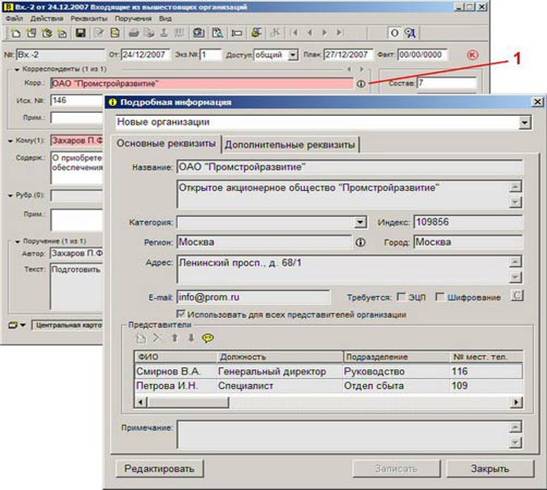Switch to Дополнительные реквизиты tab
Viewport: 547px width, 490px height.
pyautogui.click(x=290, y=145)
